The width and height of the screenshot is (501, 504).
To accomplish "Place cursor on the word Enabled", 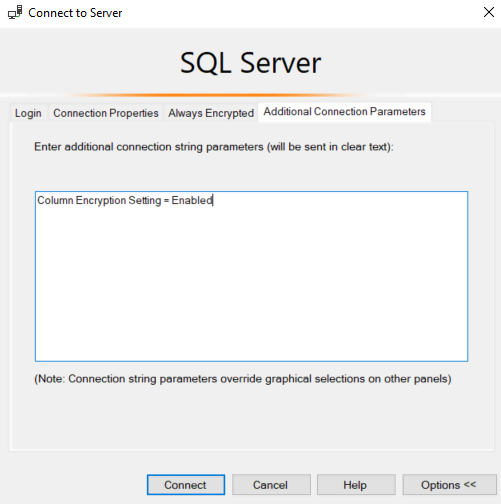I will click(192, 200).
